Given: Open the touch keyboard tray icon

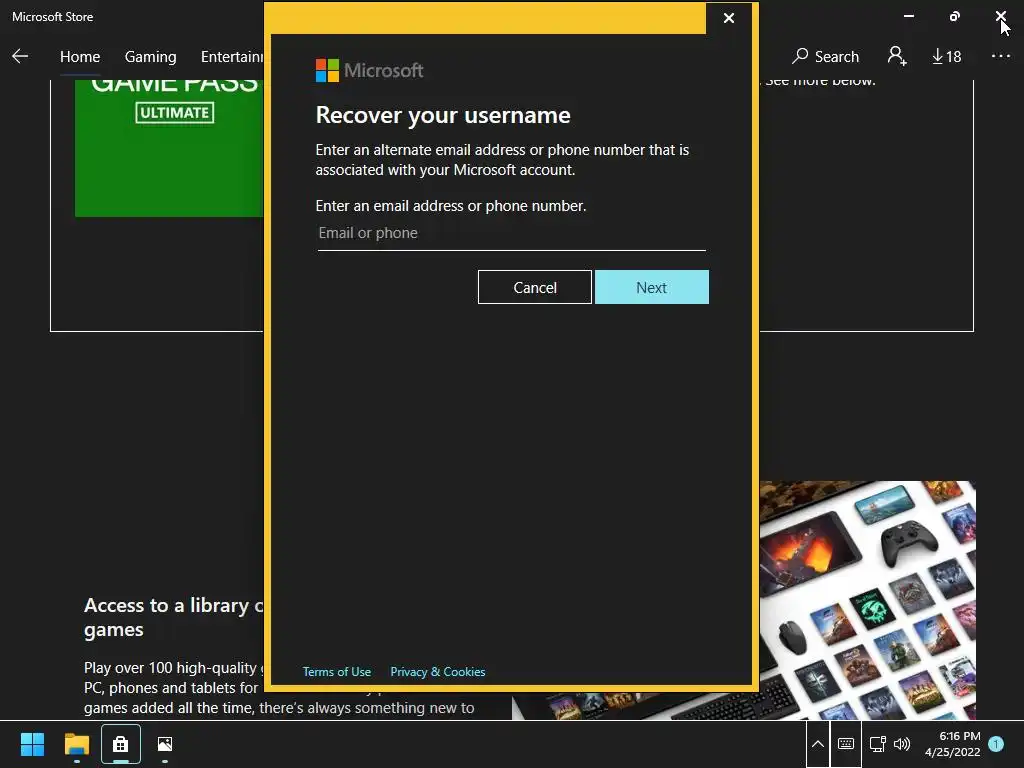Looking at the screenshot, I should (x=846, y=744).
